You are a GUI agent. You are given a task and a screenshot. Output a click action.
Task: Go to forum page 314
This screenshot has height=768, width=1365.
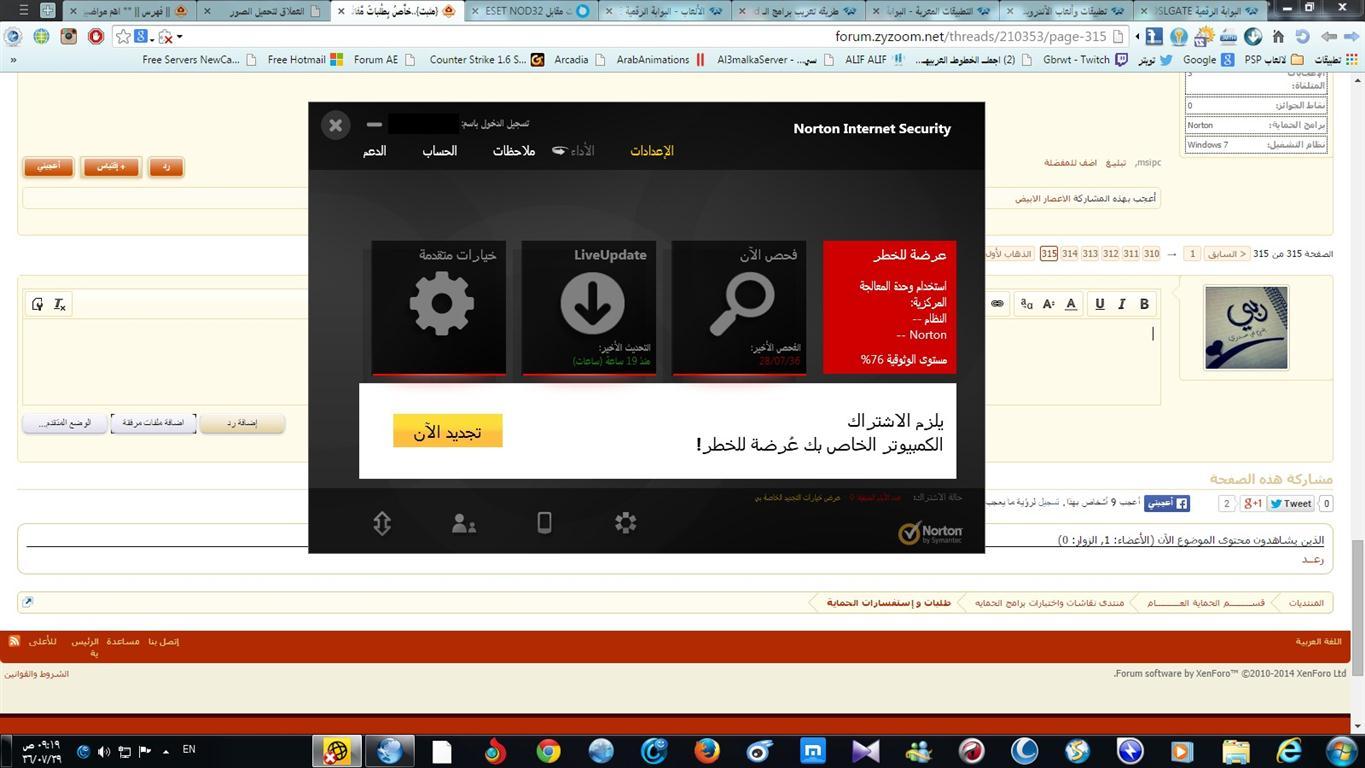click(1069, 254)
